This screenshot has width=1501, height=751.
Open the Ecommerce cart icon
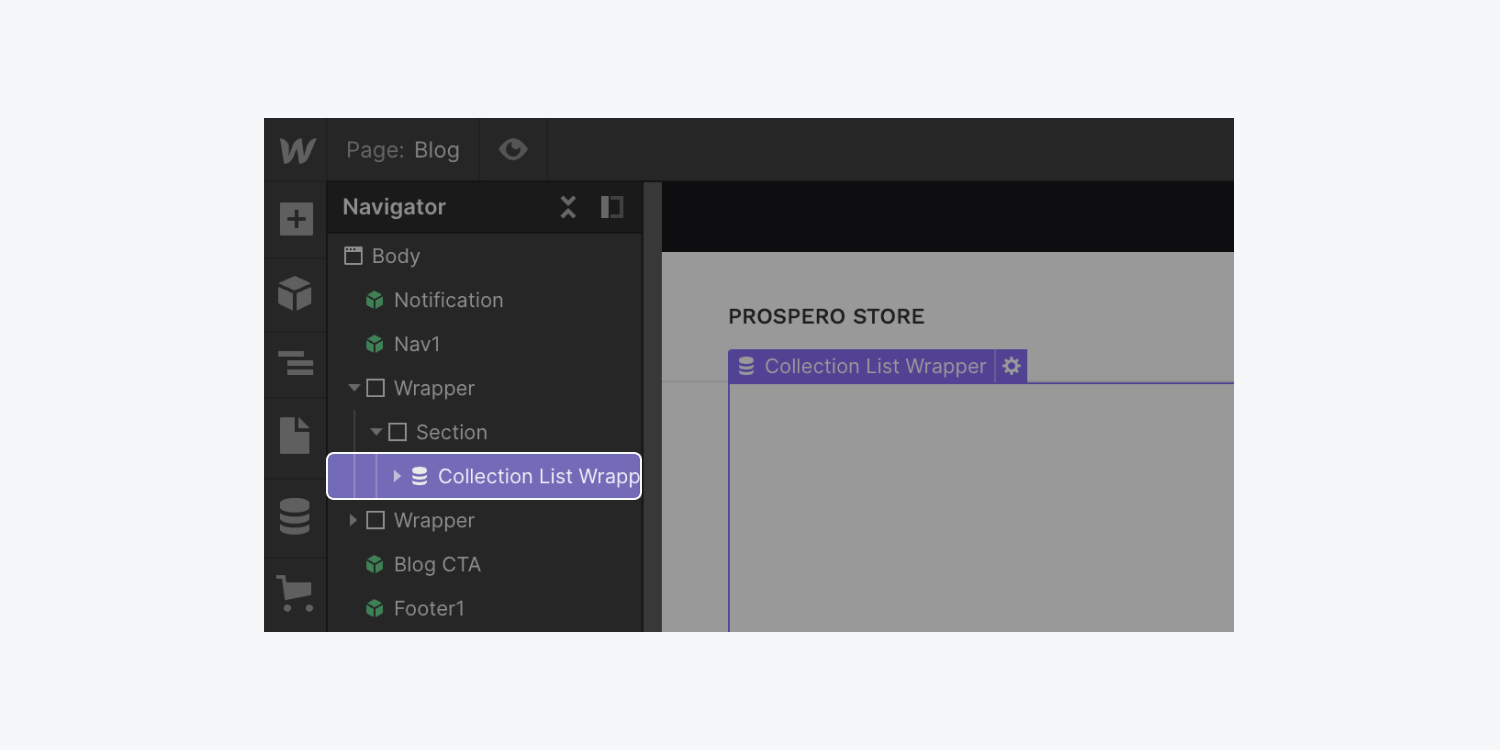point(295,593)
